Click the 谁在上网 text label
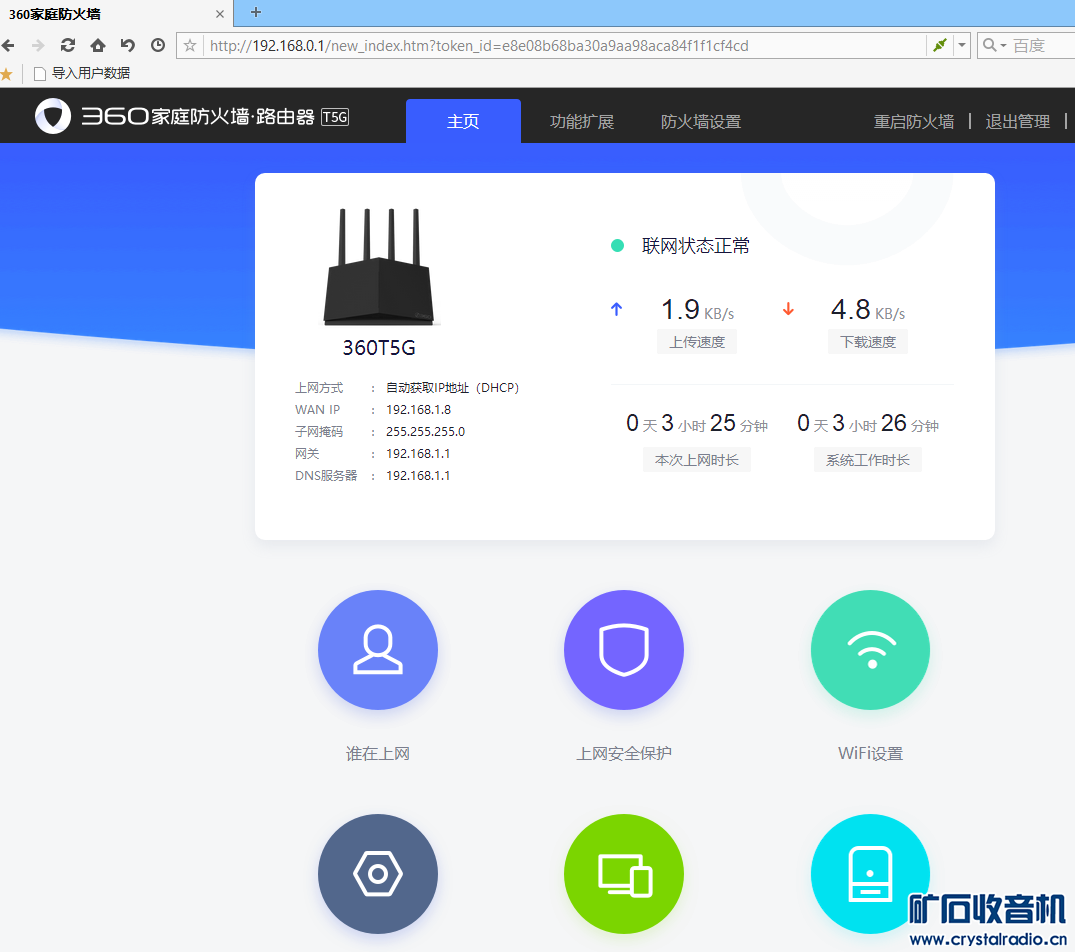 tap(378, 754)
